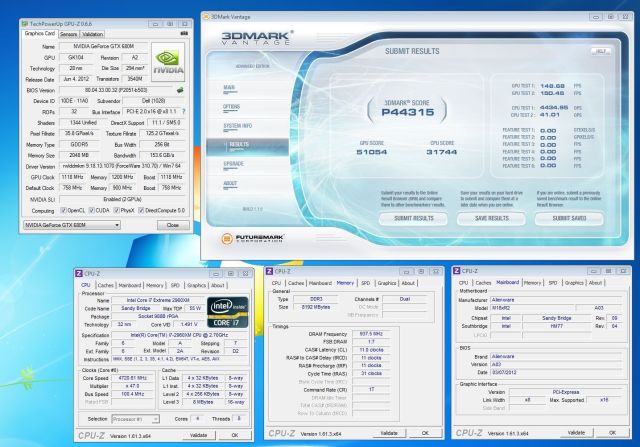Click OK in the CPU-Z CPU window
Image resolution: width=640 pixels, height=447 pixels.
(235, 435)
